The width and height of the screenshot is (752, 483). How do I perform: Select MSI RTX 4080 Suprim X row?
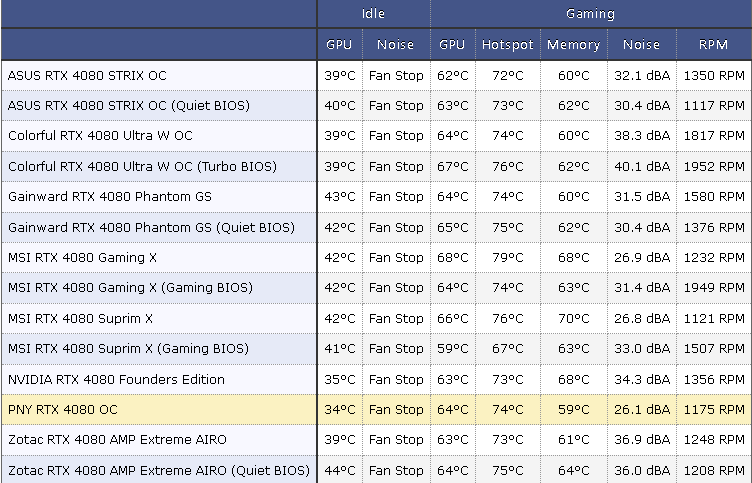pos(376,318)
